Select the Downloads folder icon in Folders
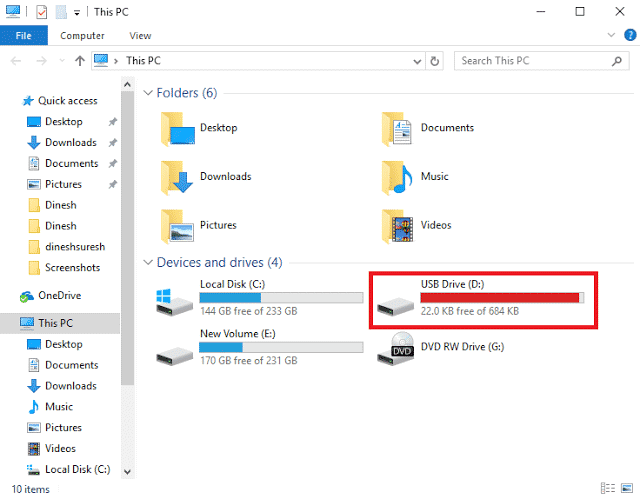This screenshot has width=640, height=499. (x=177, y=177)
